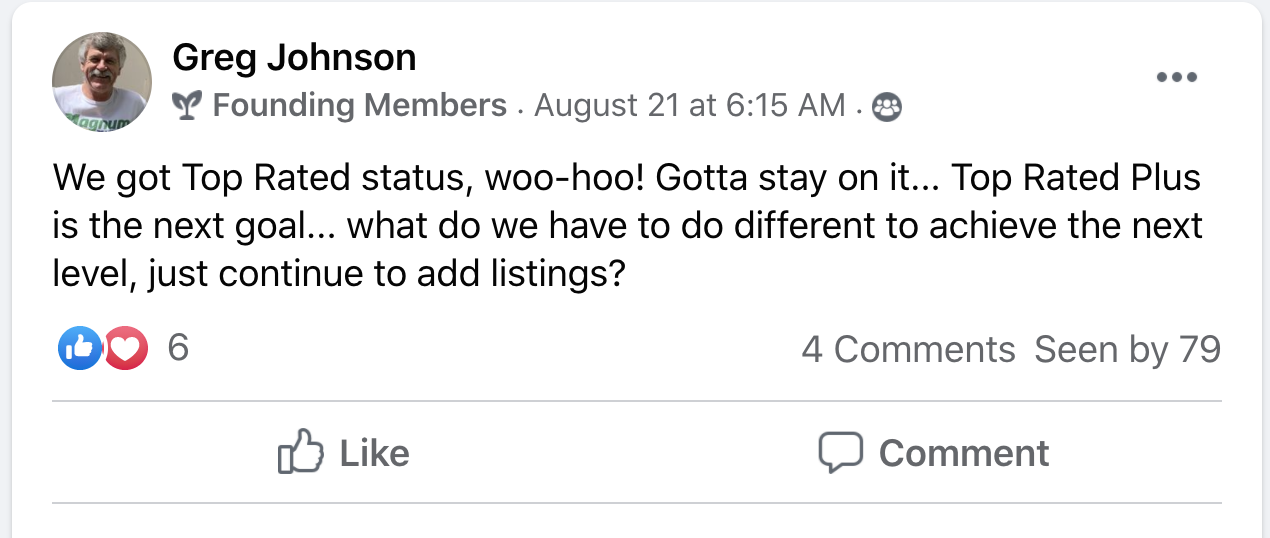Click the group audience privacy icon
The width and height of the screenshot is (1270, 538).
click(x=886, y=107)
